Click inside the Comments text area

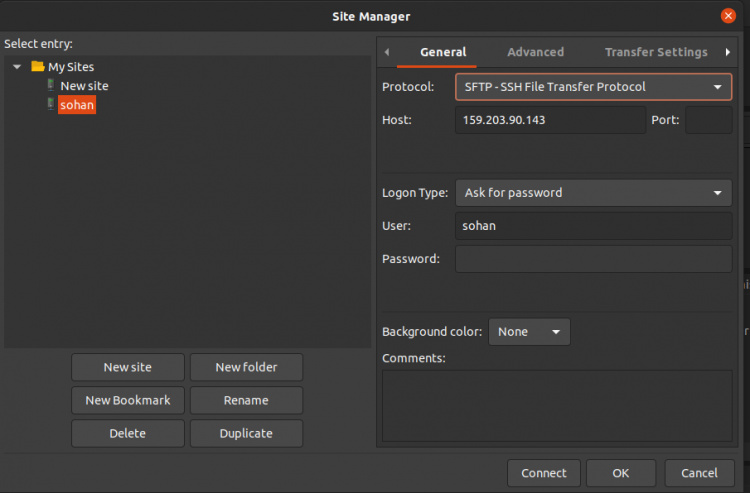[x=556, y=405]
